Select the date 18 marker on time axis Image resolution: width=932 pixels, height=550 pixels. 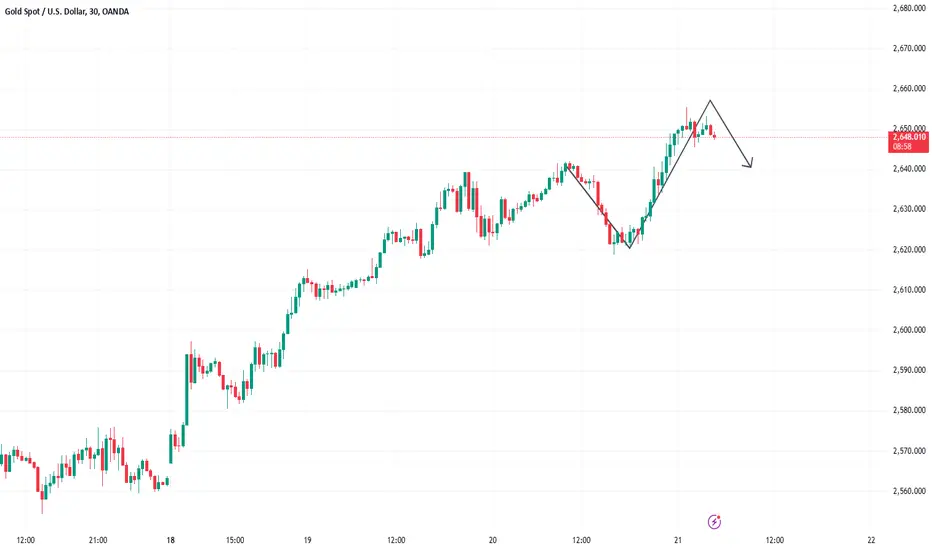point(171,540)
